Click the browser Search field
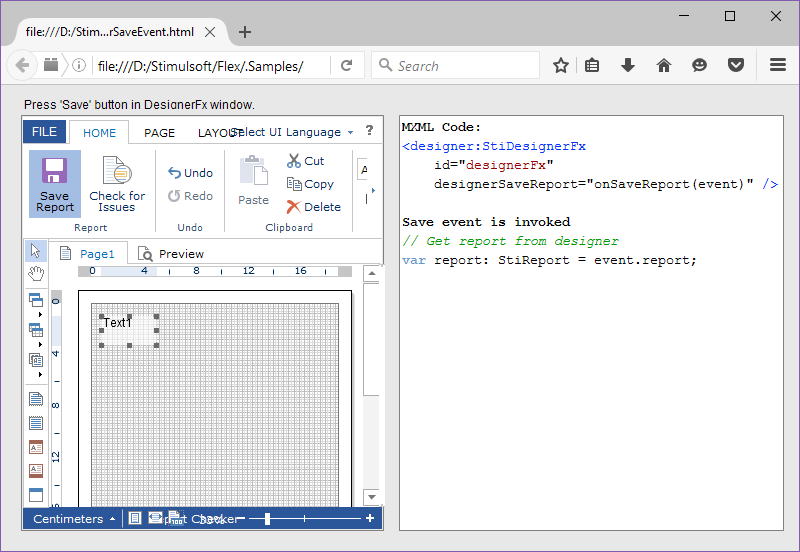 point(456,65)
